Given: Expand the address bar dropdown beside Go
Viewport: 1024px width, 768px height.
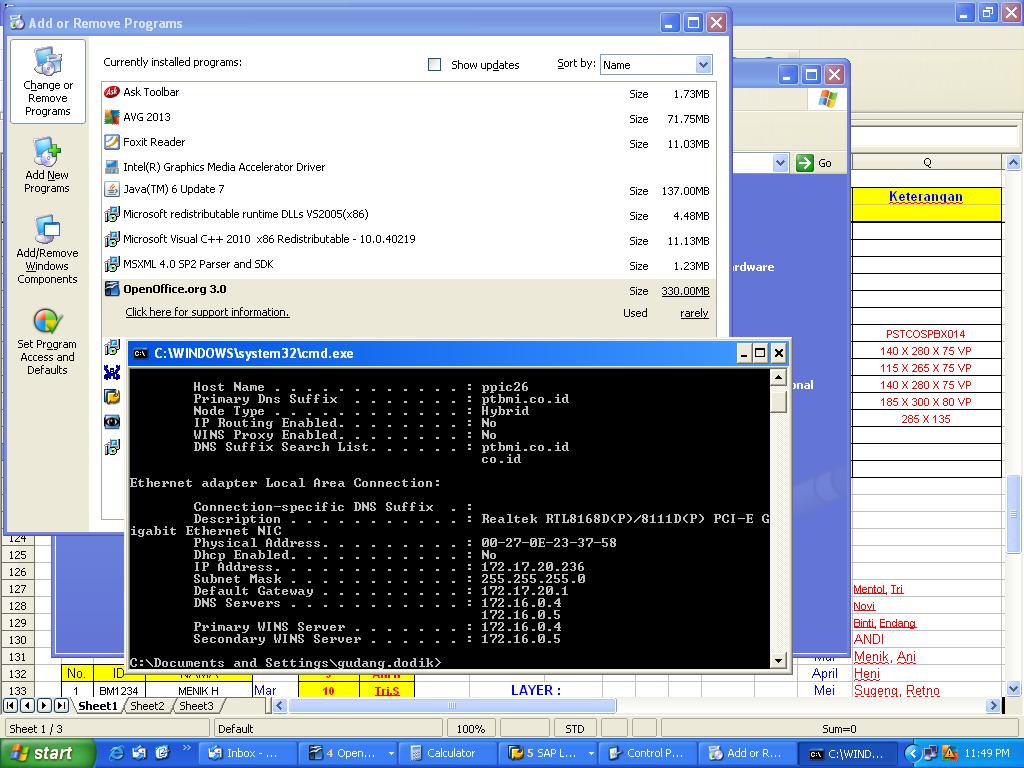Looking at the screenshot, I should [x=780, y=163].
